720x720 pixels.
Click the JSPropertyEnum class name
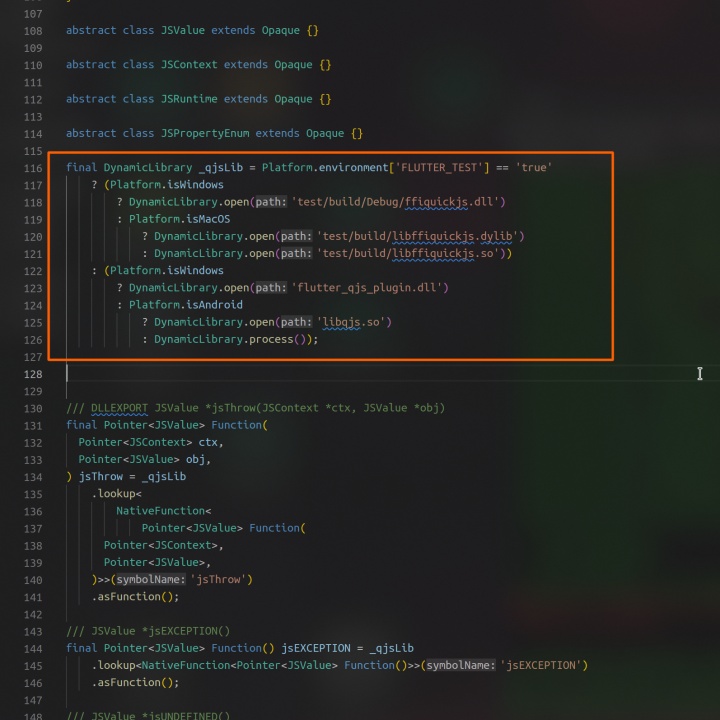[x=205, y=133]
